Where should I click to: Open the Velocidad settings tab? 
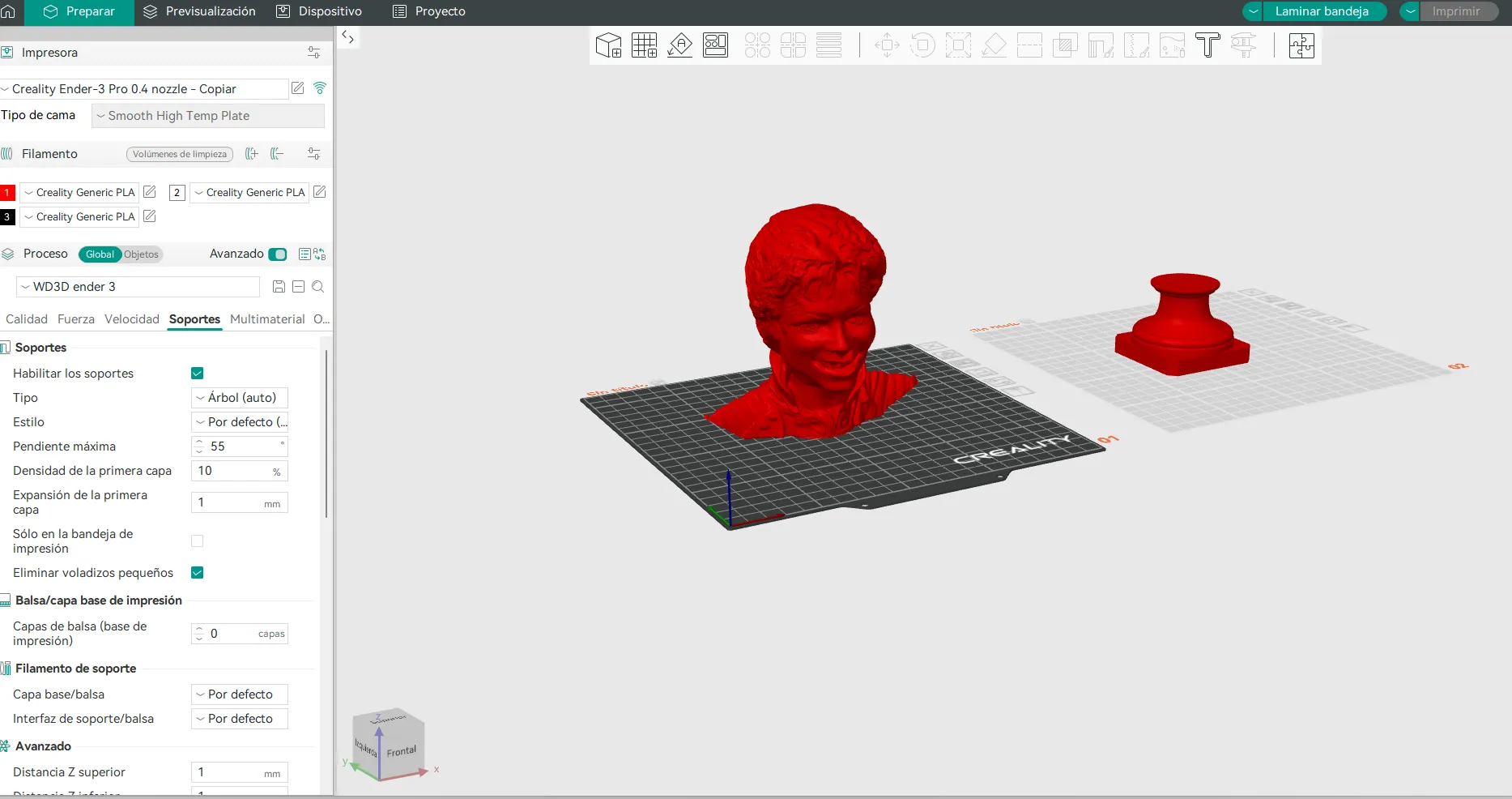(x=132, y=319)
